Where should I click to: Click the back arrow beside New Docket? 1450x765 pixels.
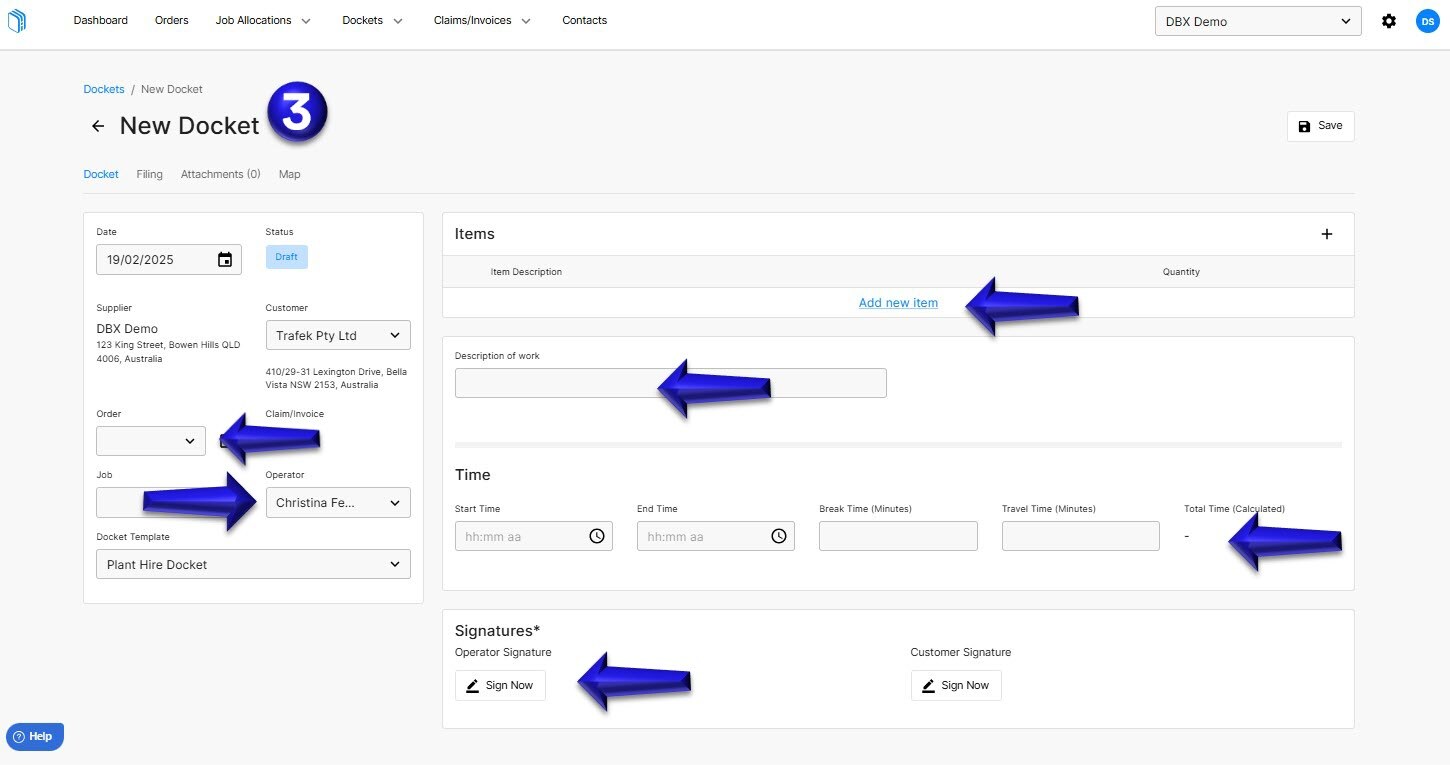pos(97,126)
